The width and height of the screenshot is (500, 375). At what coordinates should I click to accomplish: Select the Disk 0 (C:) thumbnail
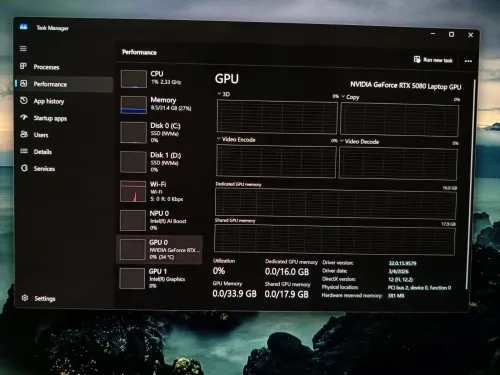[133, 132]
